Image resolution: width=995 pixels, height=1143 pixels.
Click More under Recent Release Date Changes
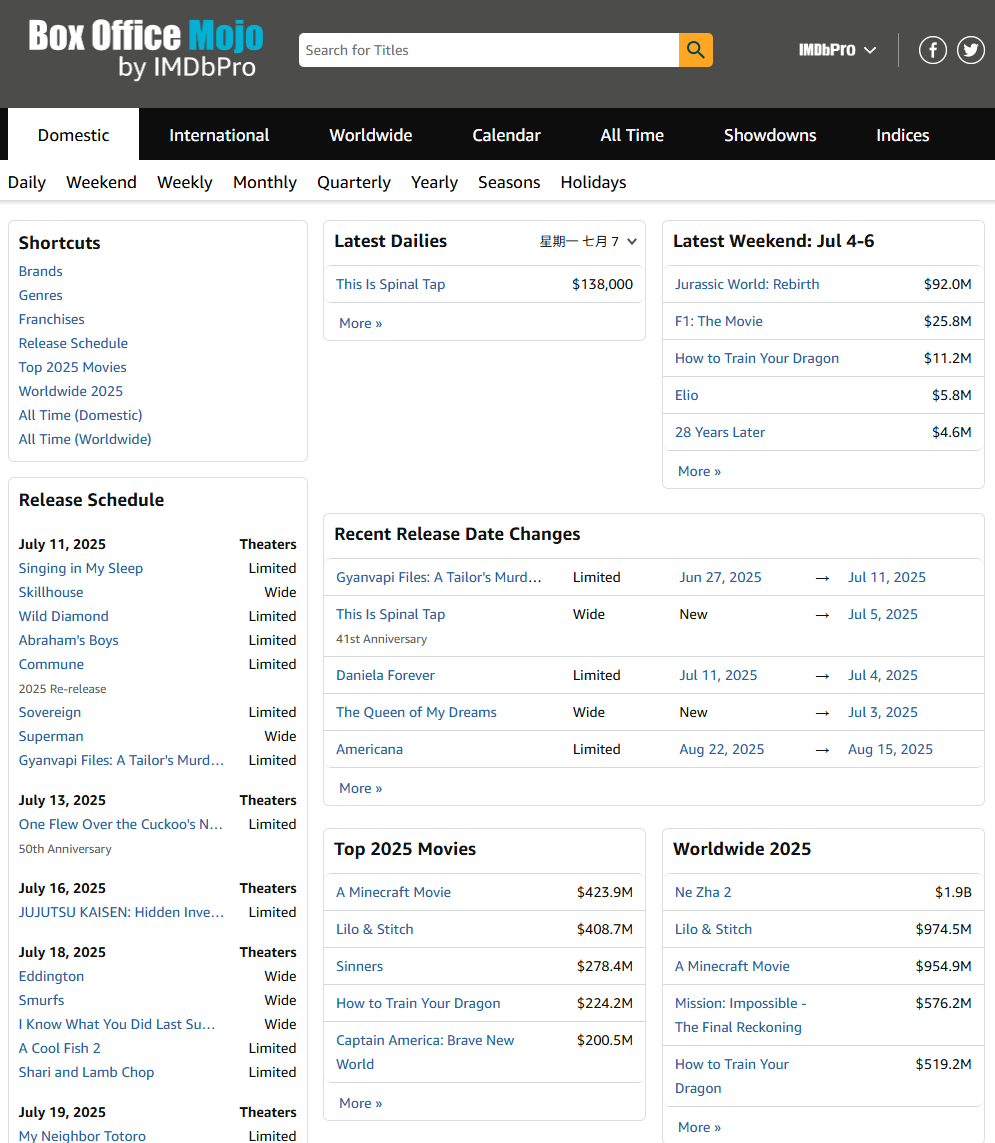point(360,788)
